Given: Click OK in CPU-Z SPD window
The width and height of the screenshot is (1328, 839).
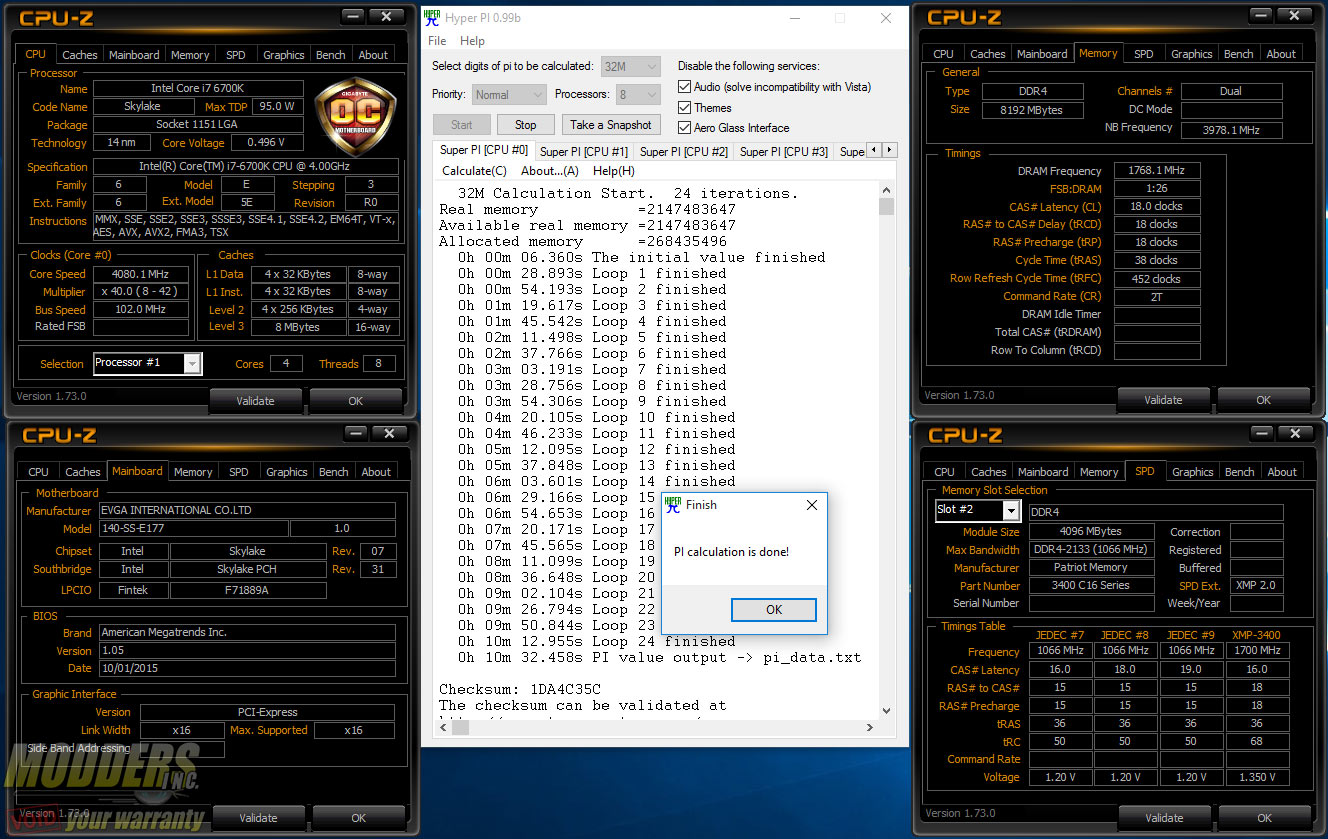Looking at the screenshot, I should [x=1265, y=818].
